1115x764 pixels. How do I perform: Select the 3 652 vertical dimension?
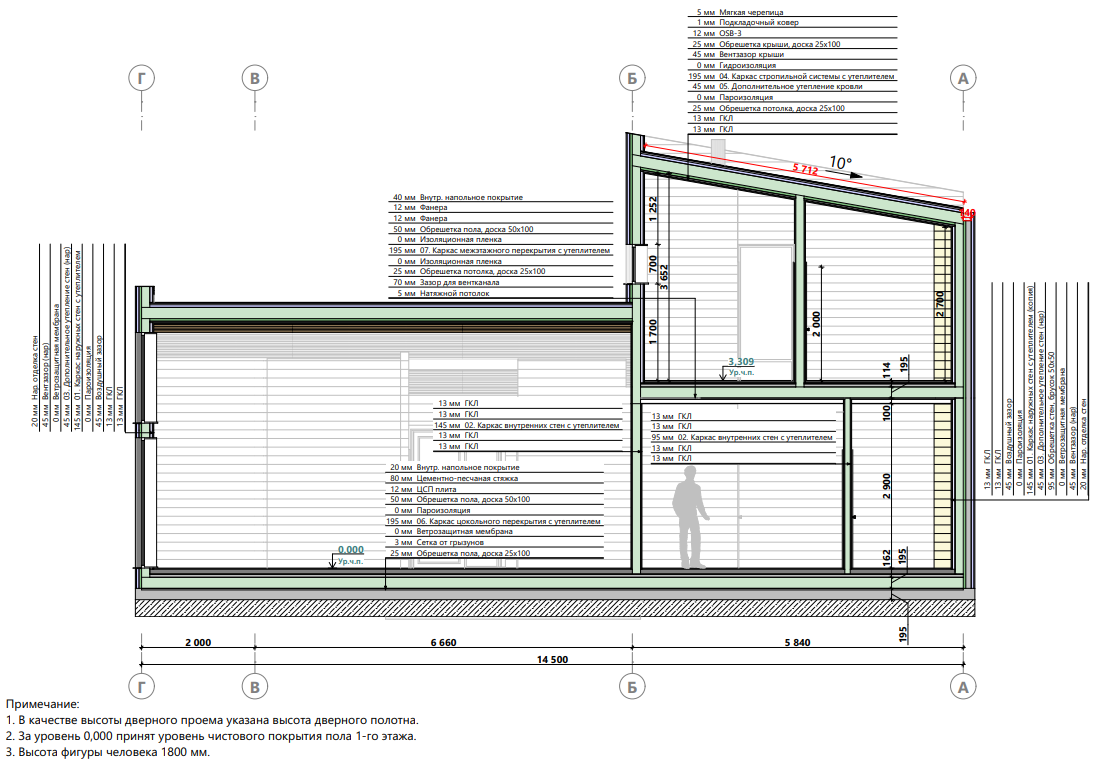pyautogui.click(x=663, y=270)
